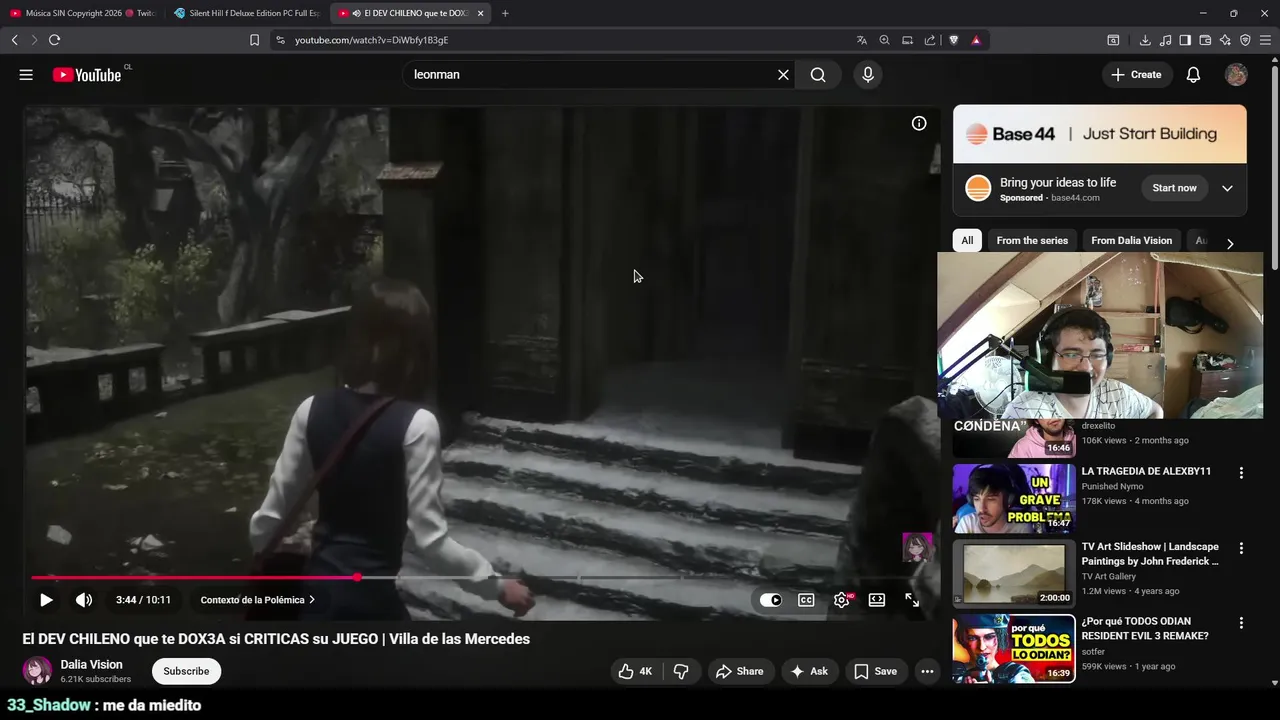Expand the Base44 ad chevron
The width and height of the screenshot is (1280, 720).
(1227, 188)
